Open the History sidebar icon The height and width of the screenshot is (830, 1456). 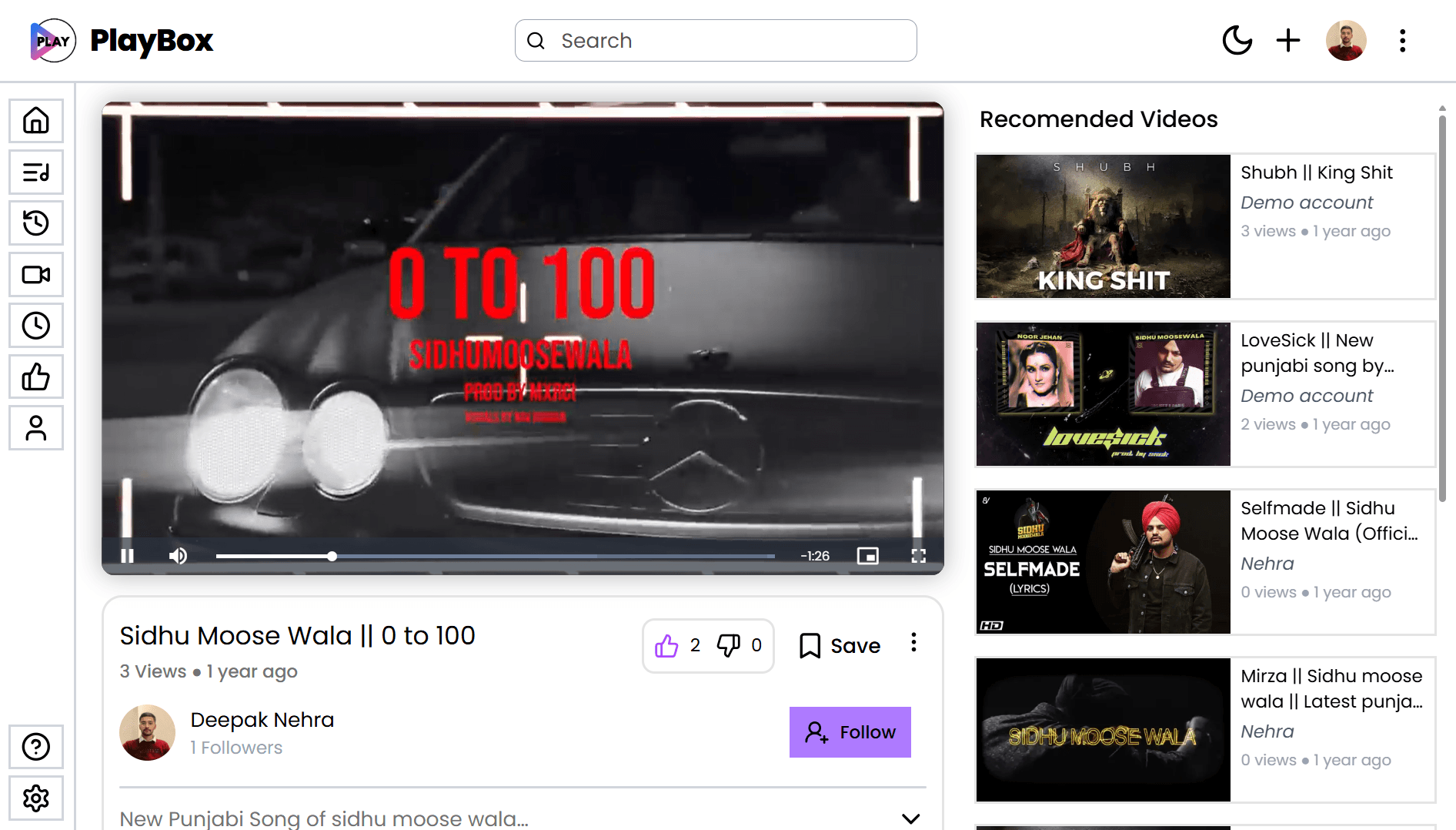click(36, 223)
